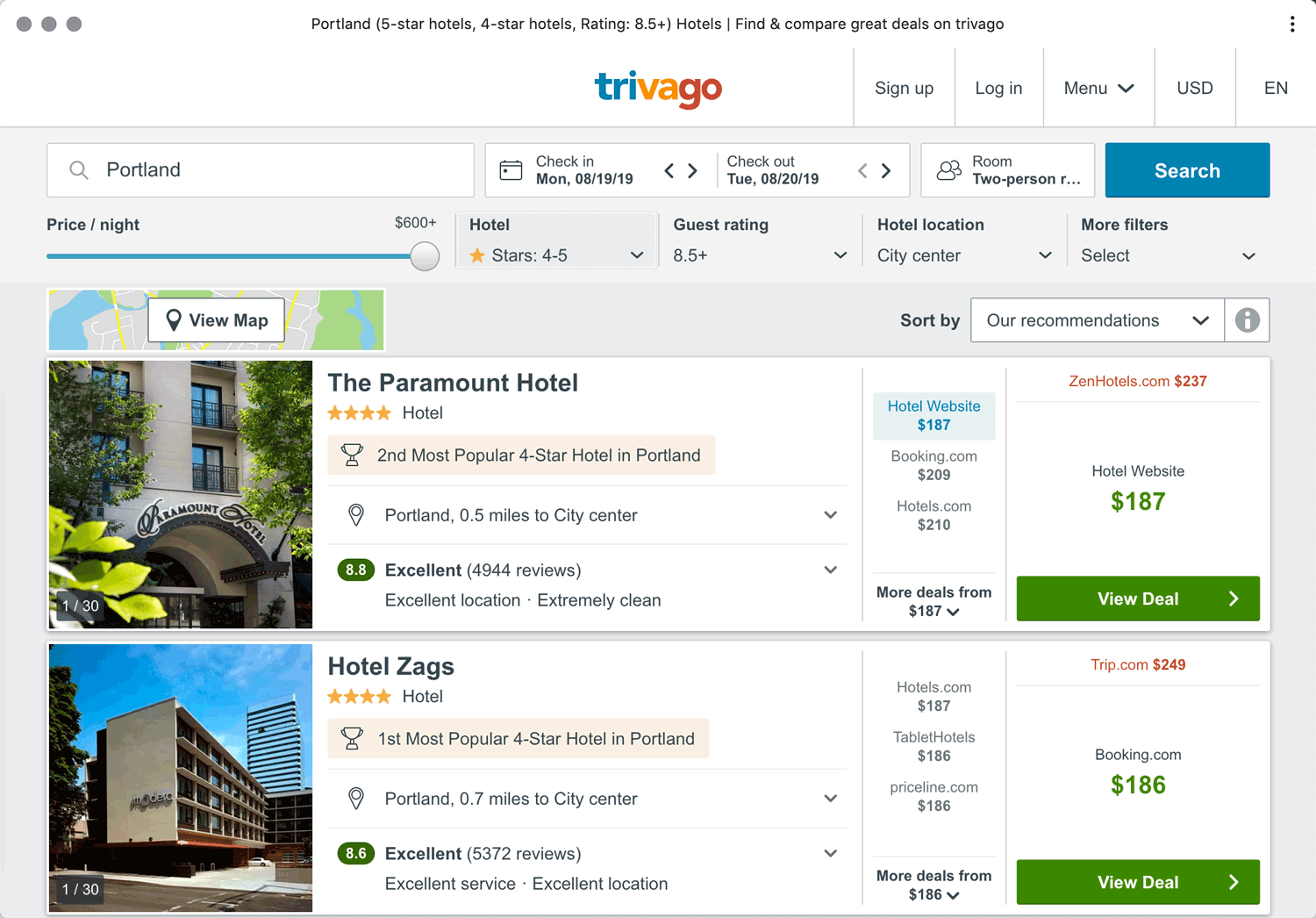Change currency via USD

click(x=1195, y=88)
